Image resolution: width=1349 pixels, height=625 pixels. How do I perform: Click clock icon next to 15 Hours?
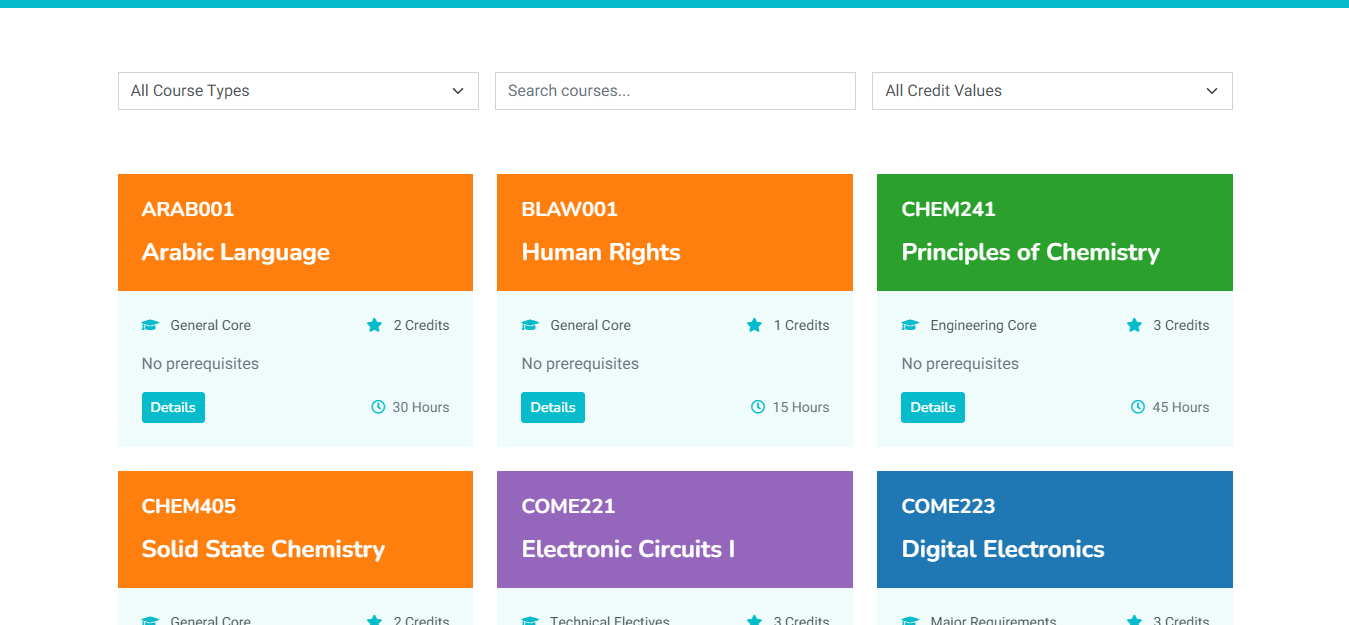[758, 407]
